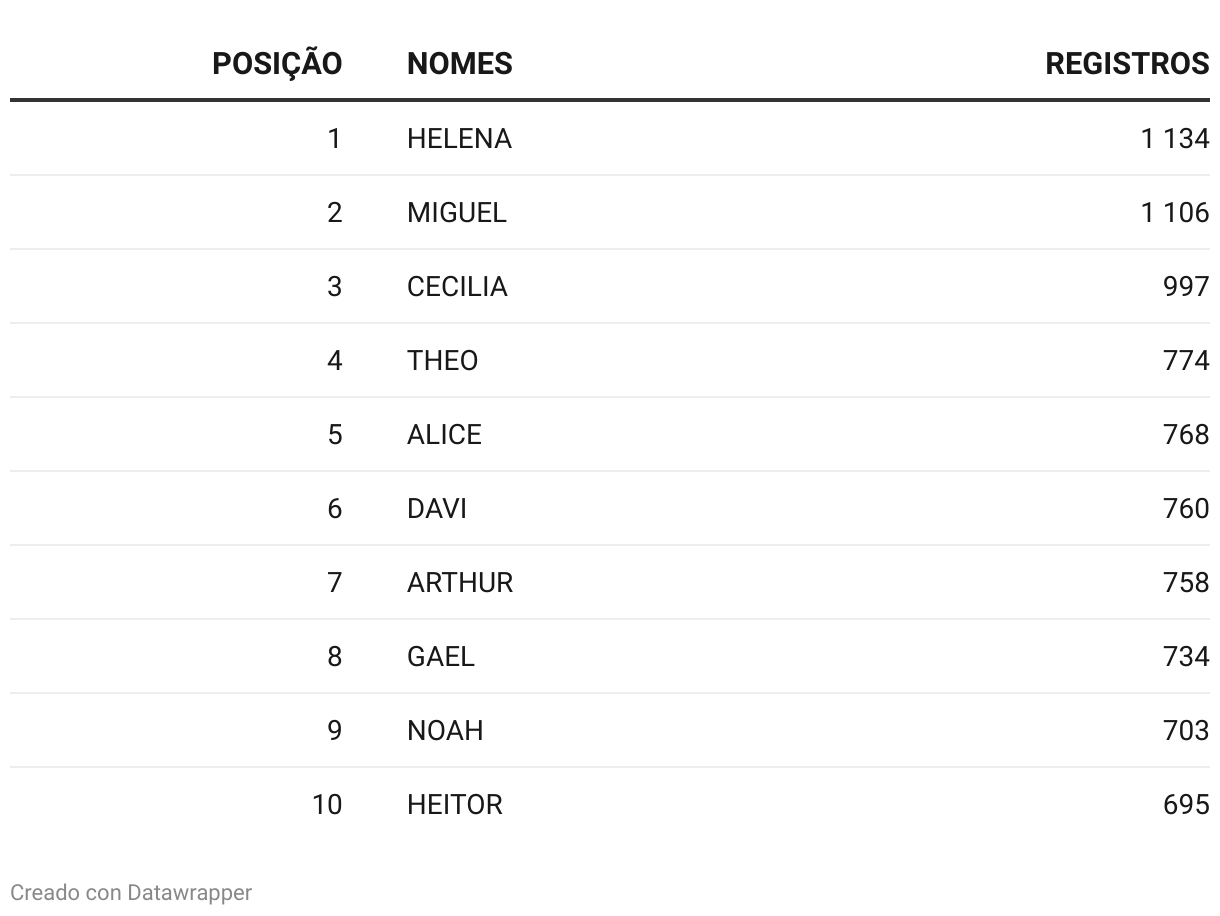Select the name ARTHUR
The height and width of the screenshot is (916, 1220).
(459, 583)
